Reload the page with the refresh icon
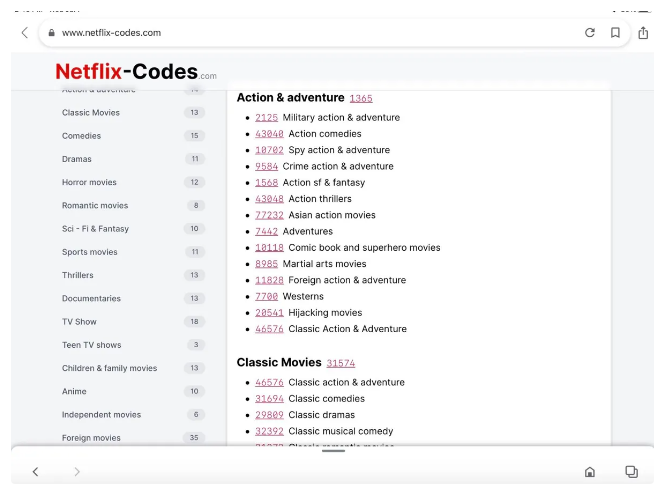 590,33
